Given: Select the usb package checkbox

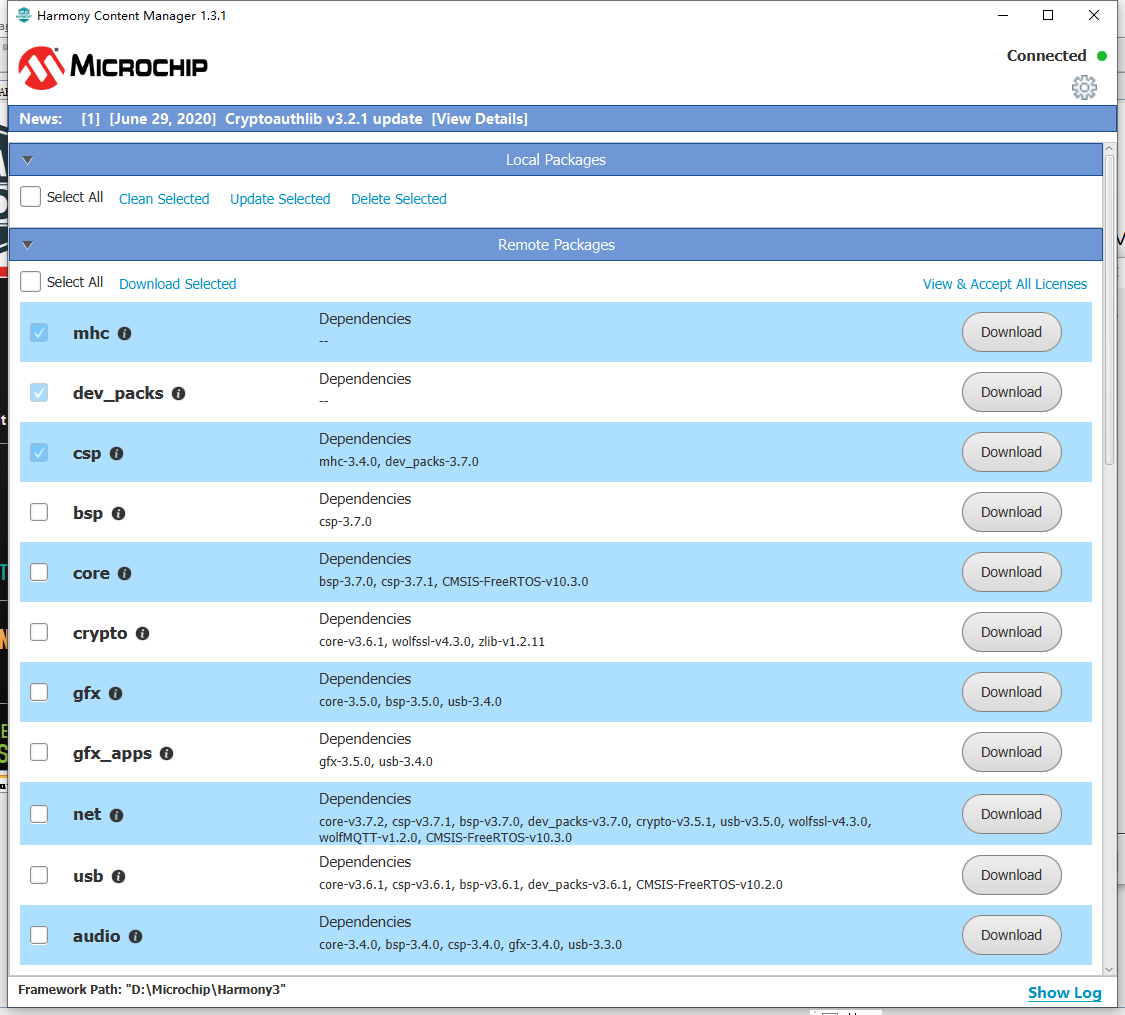Looking at the screenshot, I should tap(39, 875).
